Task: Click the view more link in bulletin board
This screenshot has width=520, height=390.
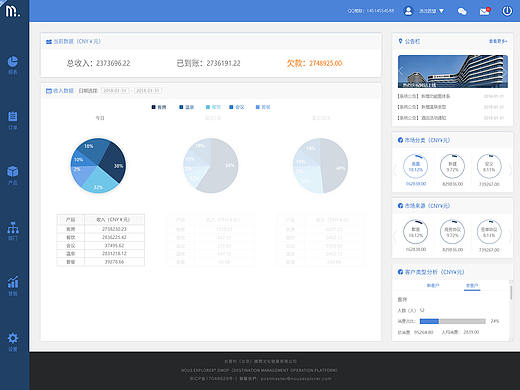Action: (x=498, y=41)
